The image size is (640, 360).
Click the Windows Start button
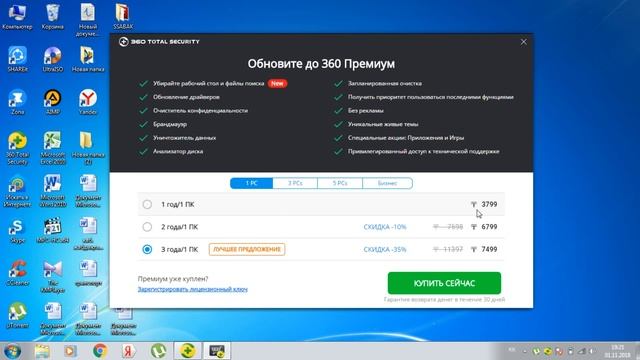pyautogui.click(x=12, y=351)
